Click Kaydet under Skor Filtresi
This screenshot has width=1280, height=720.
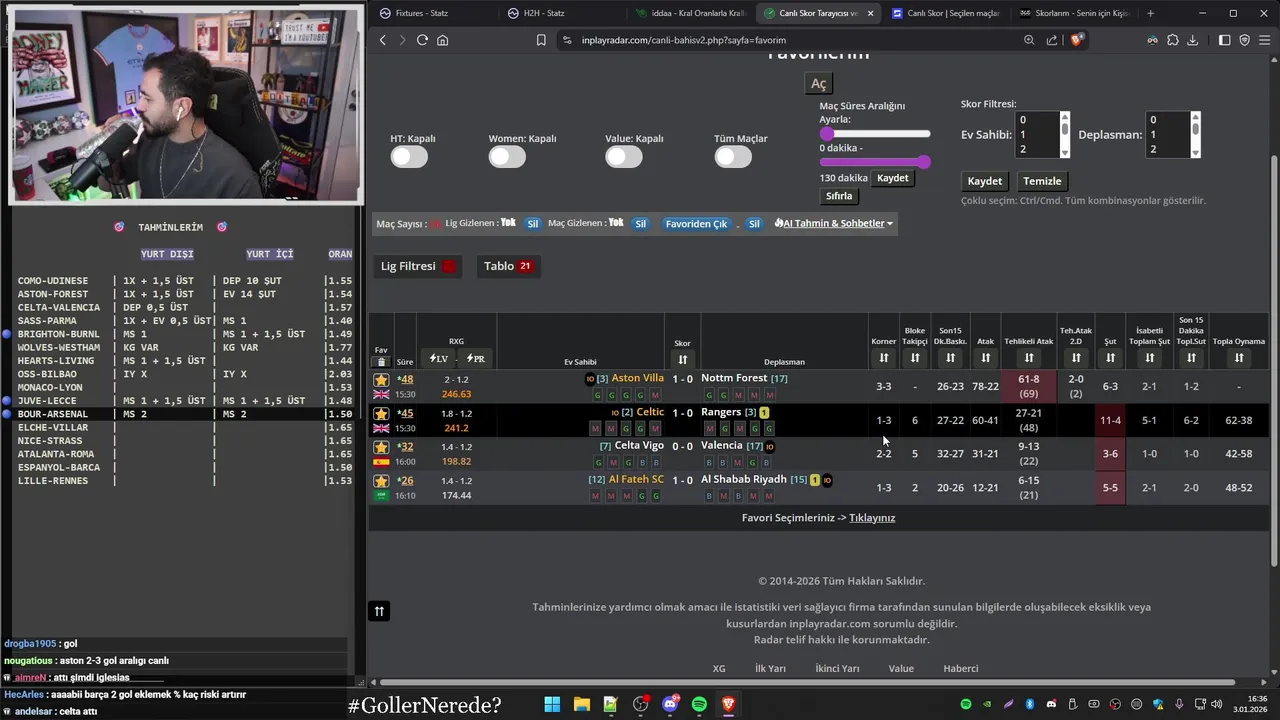tap(985, 181)
